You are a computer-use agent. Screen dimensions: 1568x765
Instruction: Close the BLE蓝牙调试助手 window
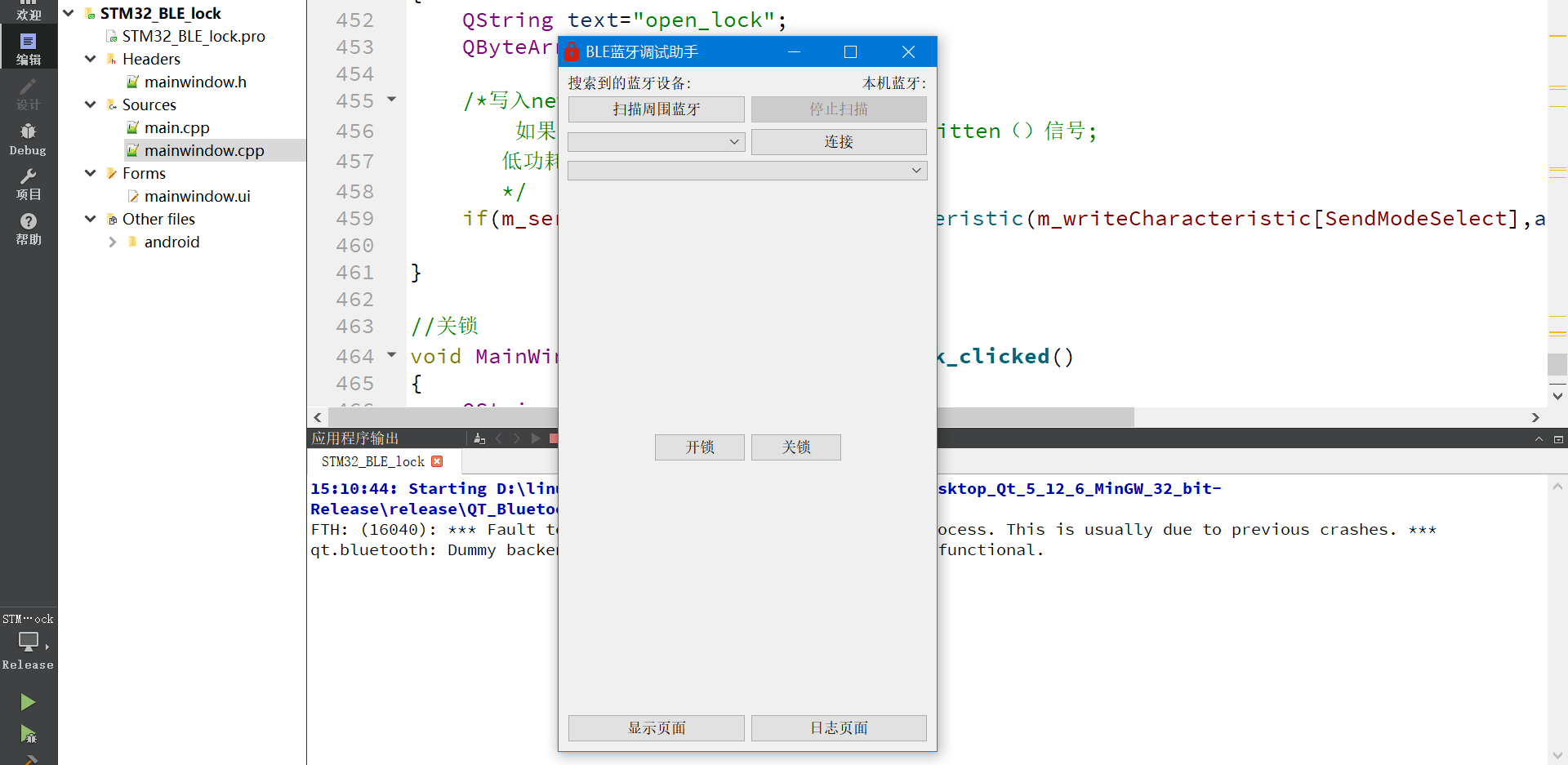coord(908,52)
